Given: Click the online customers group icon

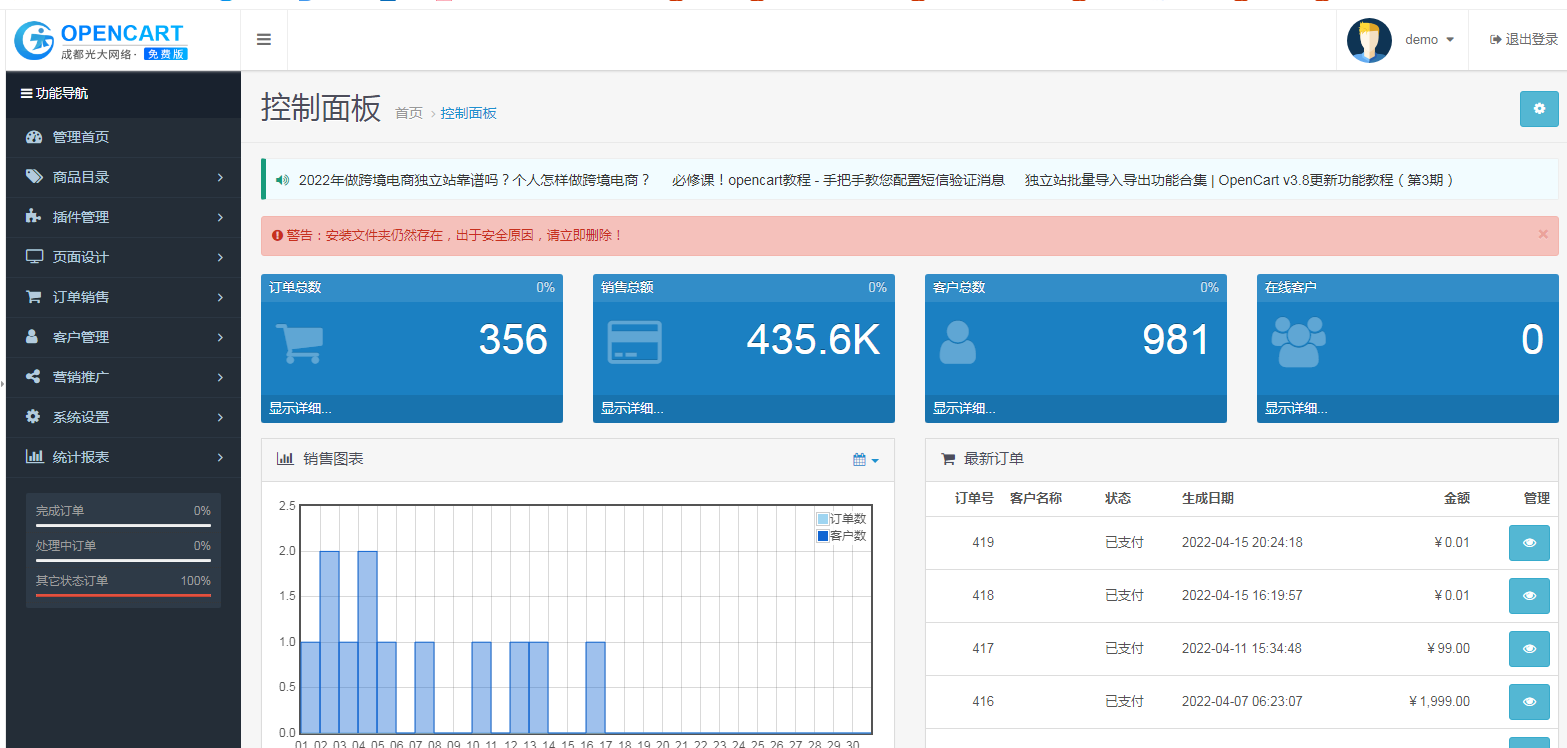Looking at the screenshot, I should (x=1298, y=342).
